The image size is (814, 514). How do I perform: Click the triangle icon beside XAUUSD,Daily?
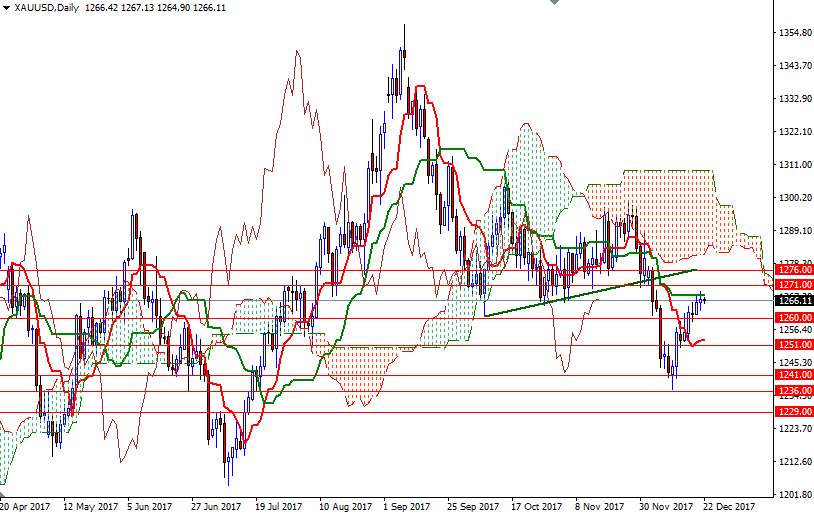6,8
